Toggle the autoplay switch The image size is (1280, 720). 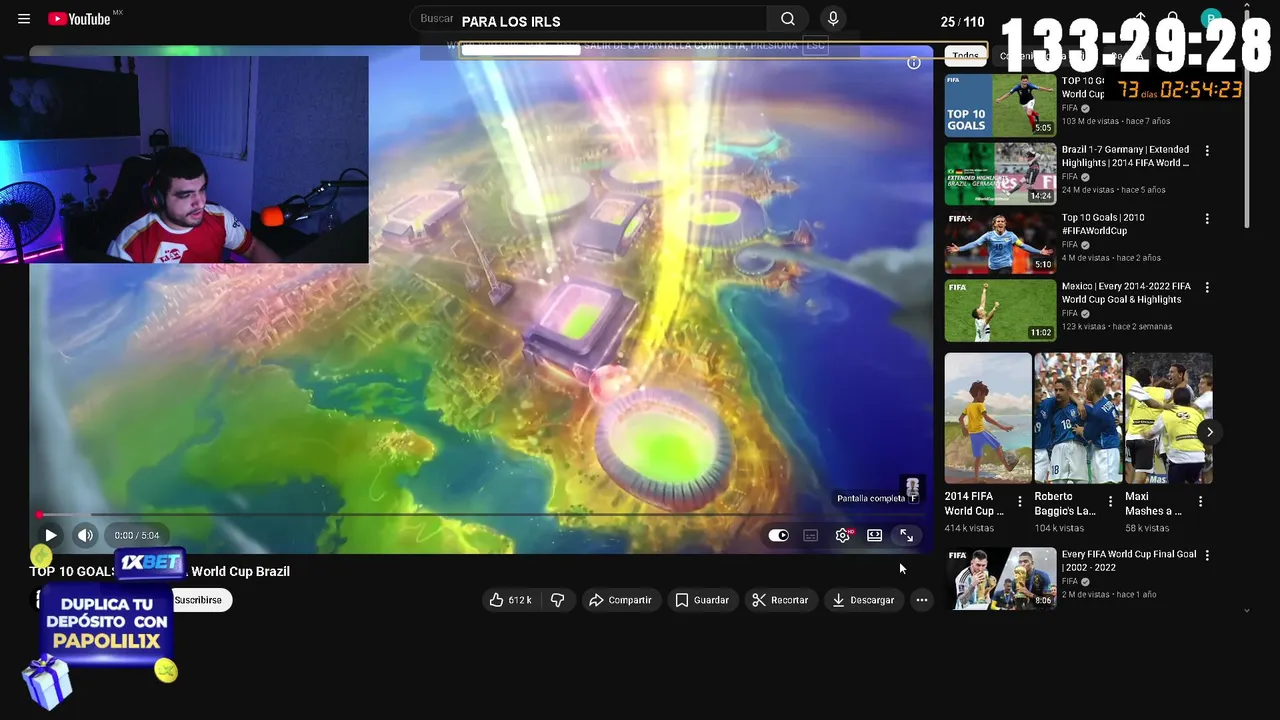(x=778, y=536)
